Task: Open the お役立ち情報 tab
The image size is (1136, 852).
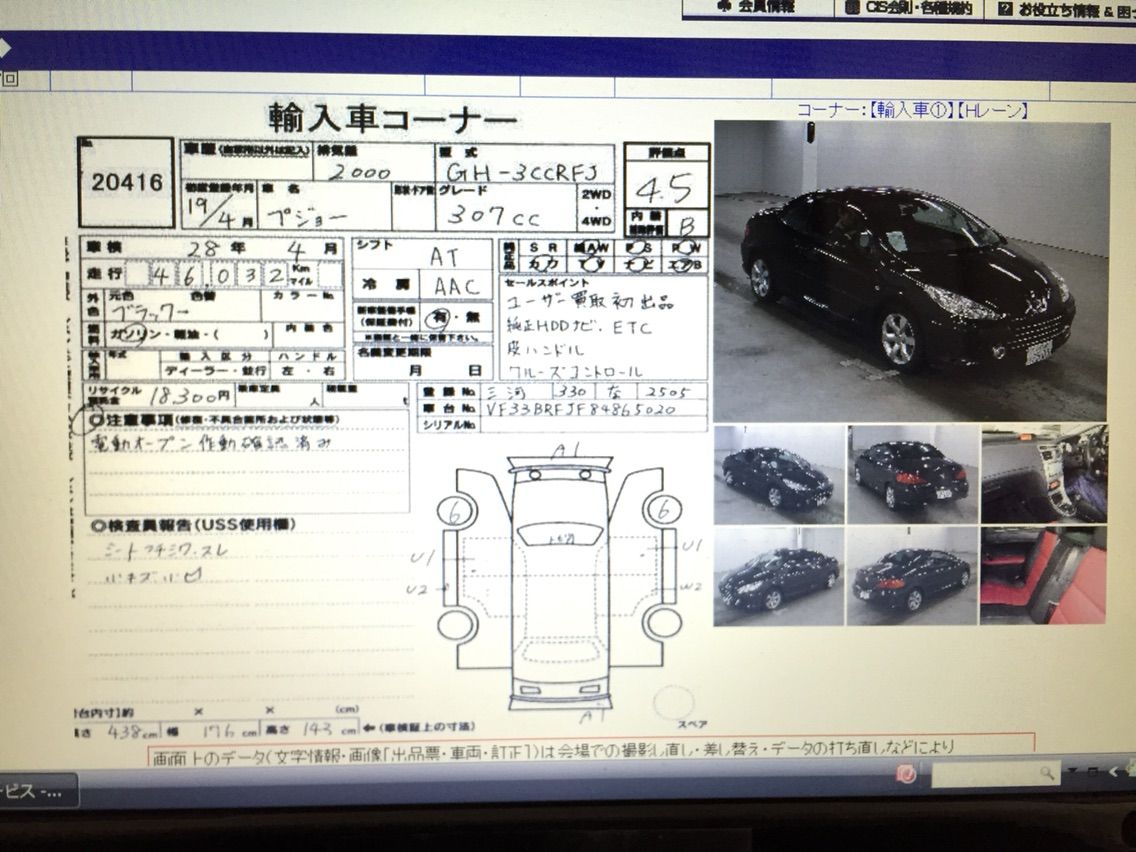Action: (x=1063, y=9)
